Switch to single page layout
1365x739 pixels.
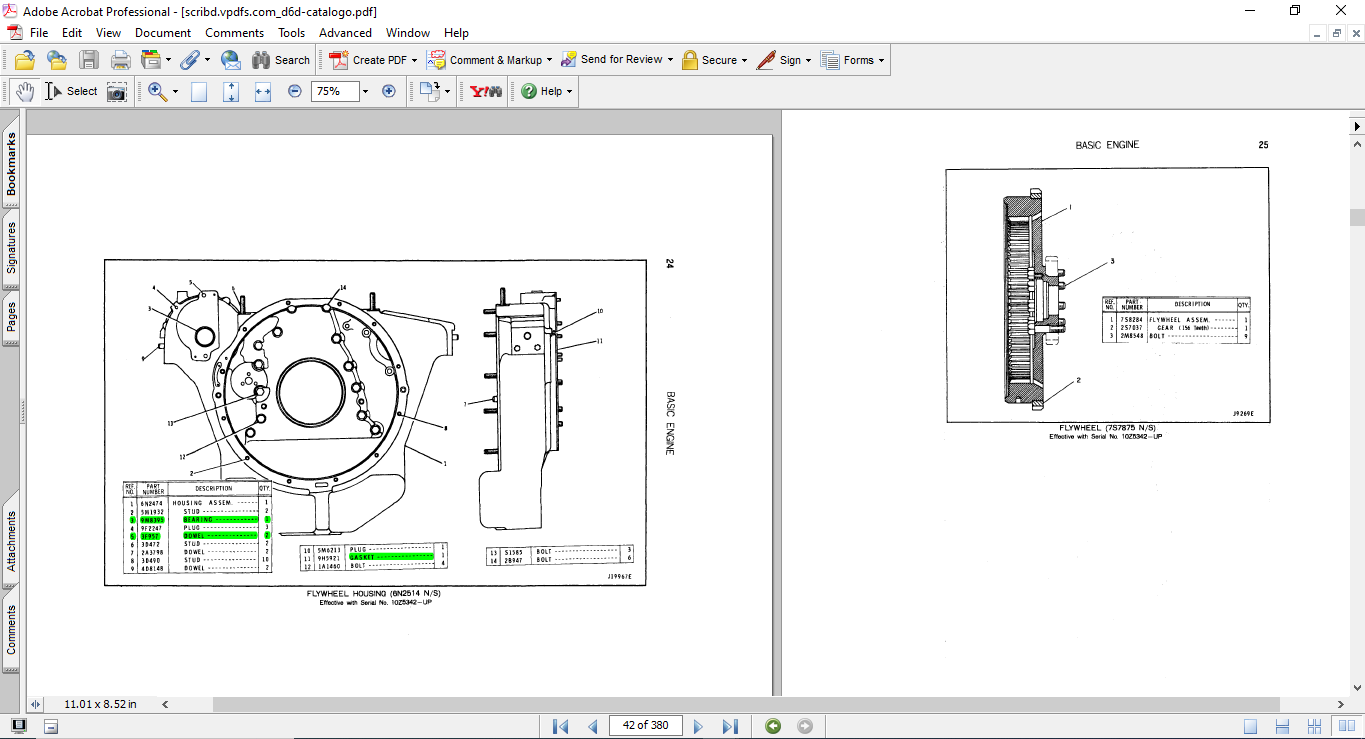click(1251, 726)
